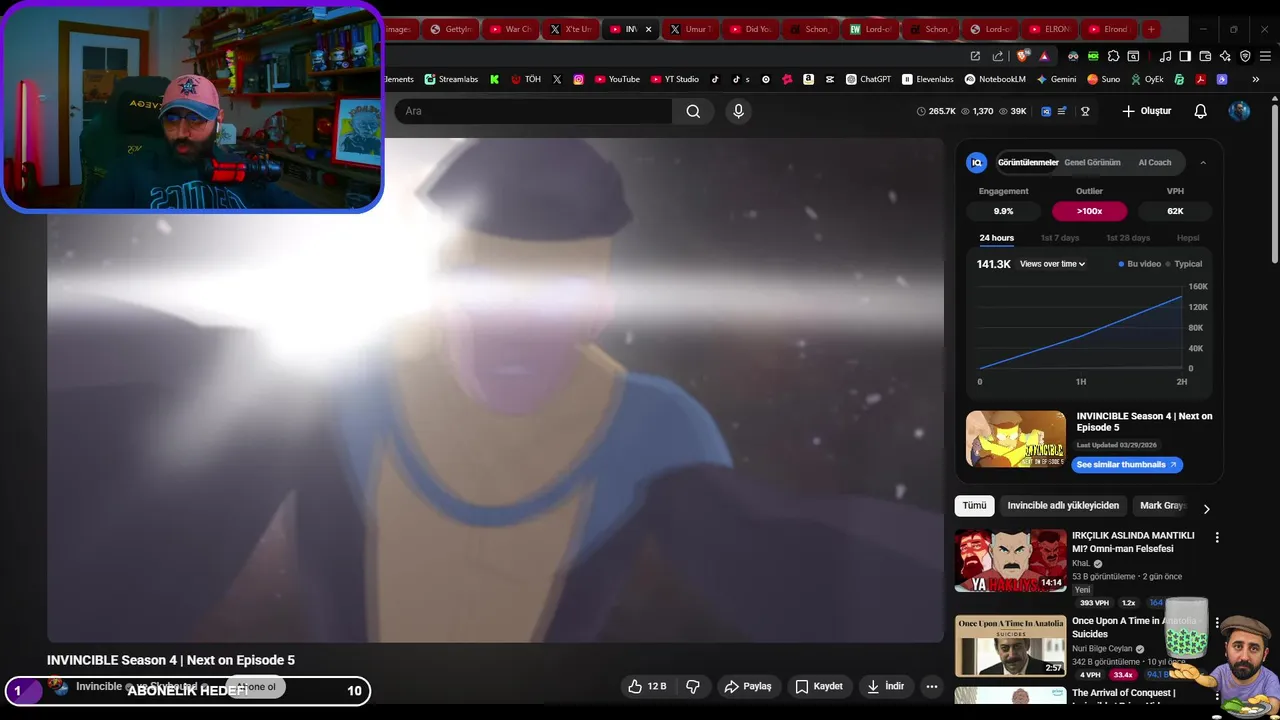Open more actions ellipsis under video
Image resolution: width=1280 pixels, height=720 pixels.
(x=932, y=686)
